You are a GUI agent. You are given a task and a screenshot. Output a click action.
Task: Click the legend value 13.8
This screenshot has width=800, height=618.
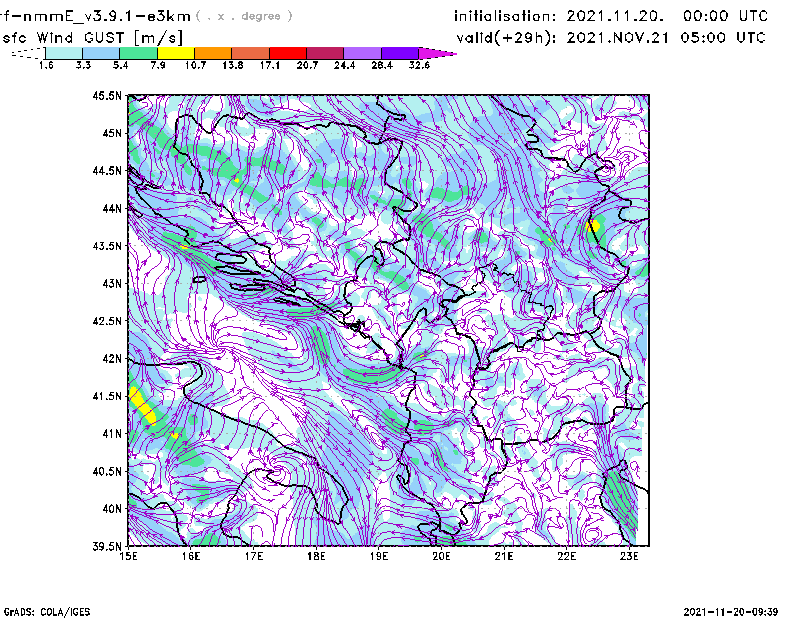[x=233, y=65]
